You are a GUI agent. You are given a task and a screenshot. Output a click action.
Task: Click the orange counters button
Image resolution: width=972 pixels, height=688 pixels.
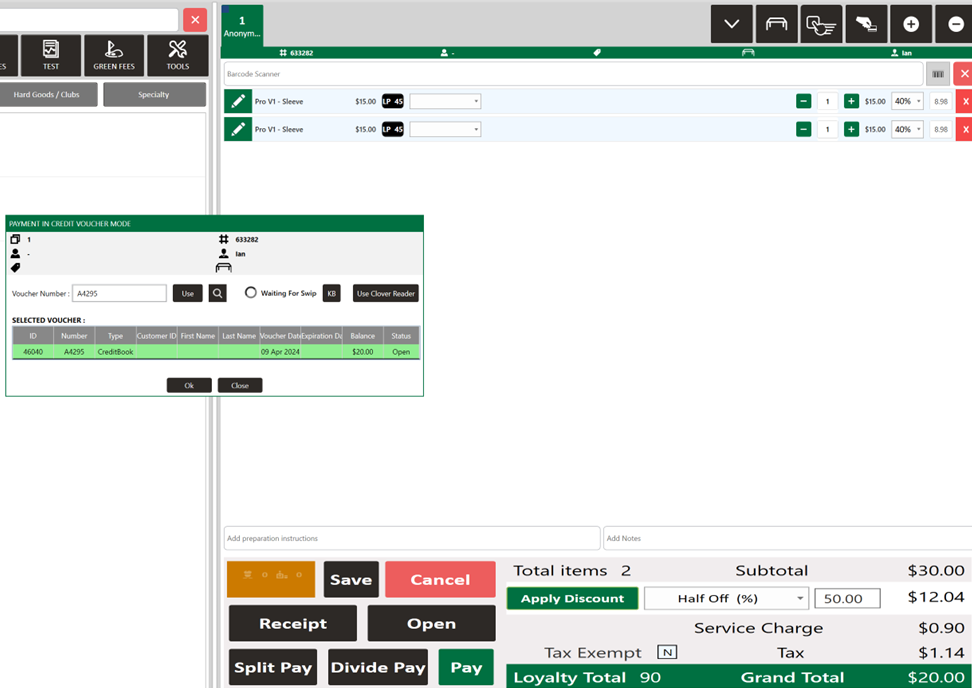pyautogui.click(x=271, y=580)
